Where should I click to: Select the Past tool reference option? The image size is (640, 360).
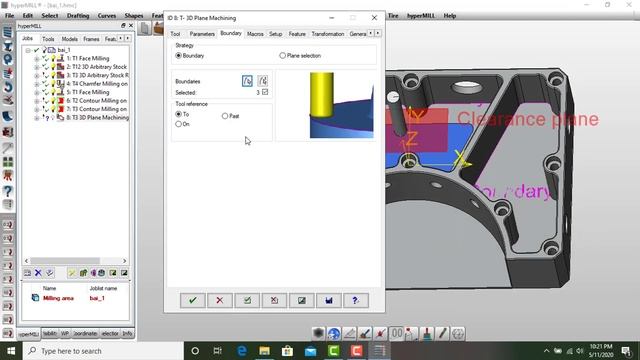[225, 116]
